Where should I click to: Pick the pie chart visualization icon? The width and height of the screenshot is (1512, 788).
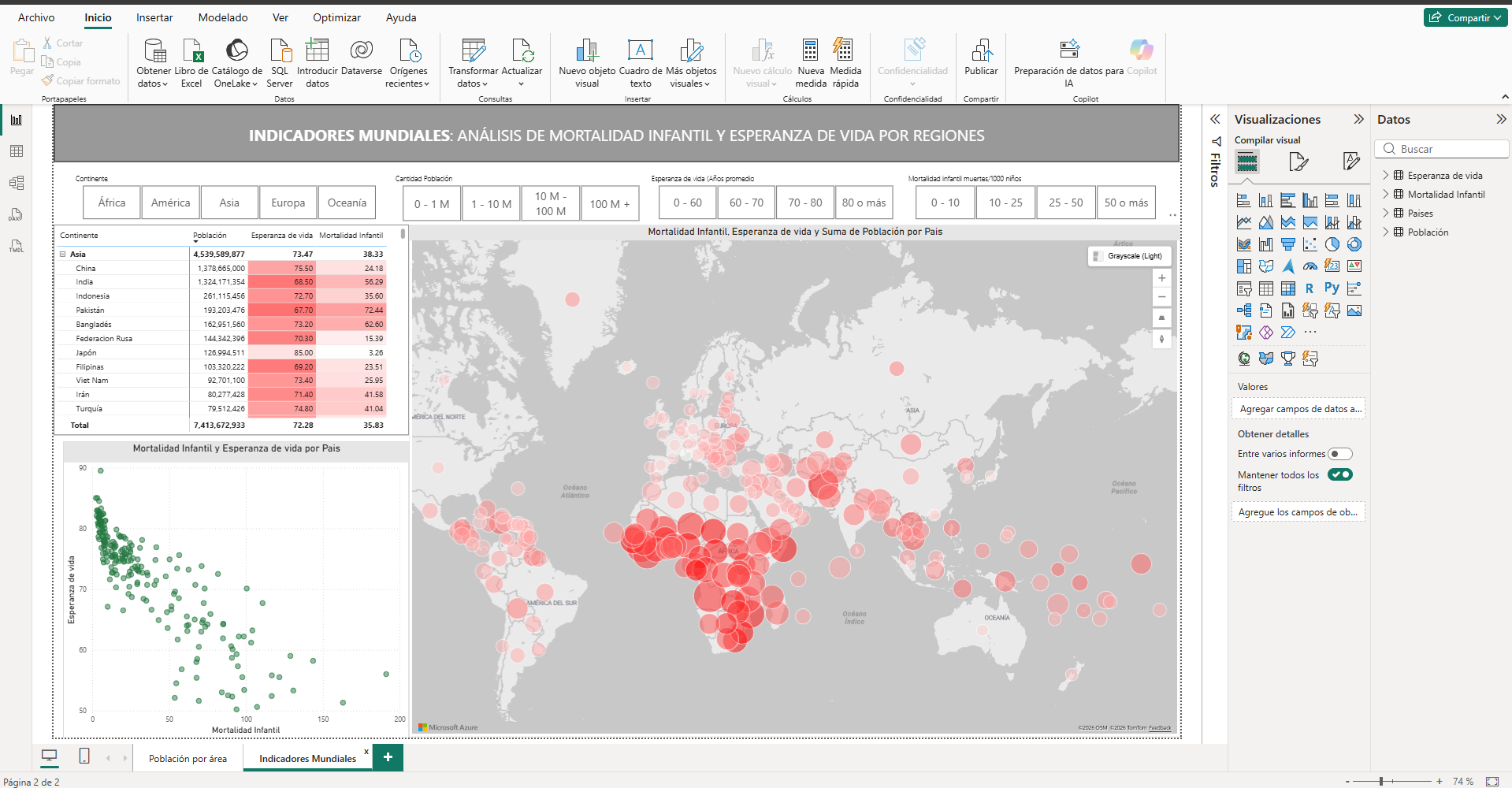1332,244
